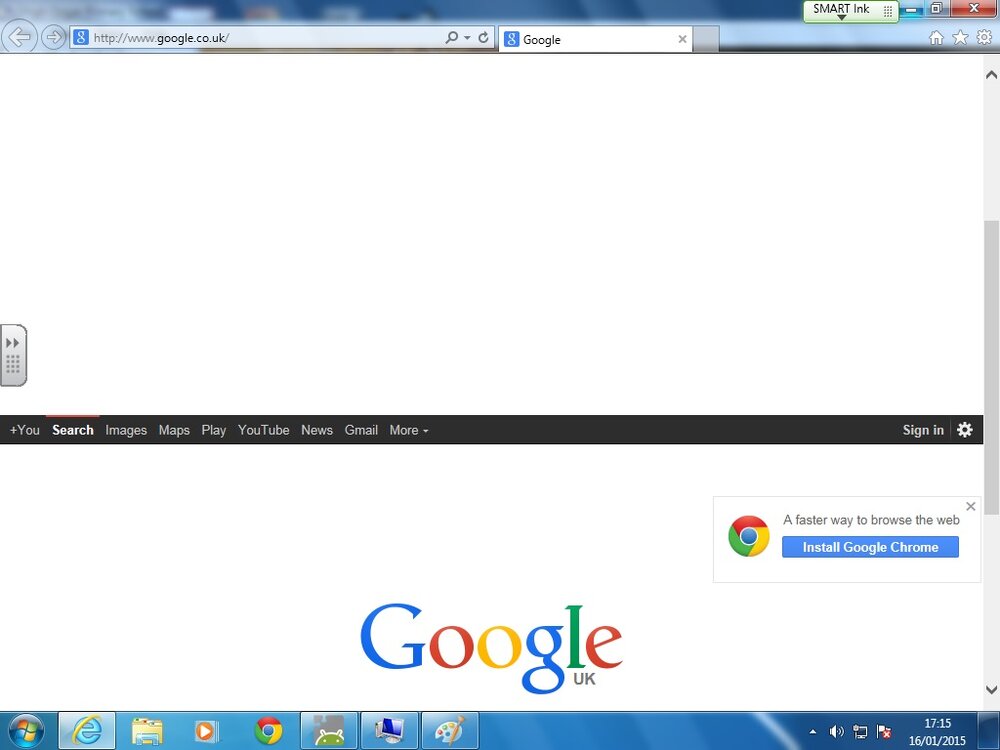The image size is (1000, 750).
Task: Open Action Center flag tray icon
Action: pos(883,732)
